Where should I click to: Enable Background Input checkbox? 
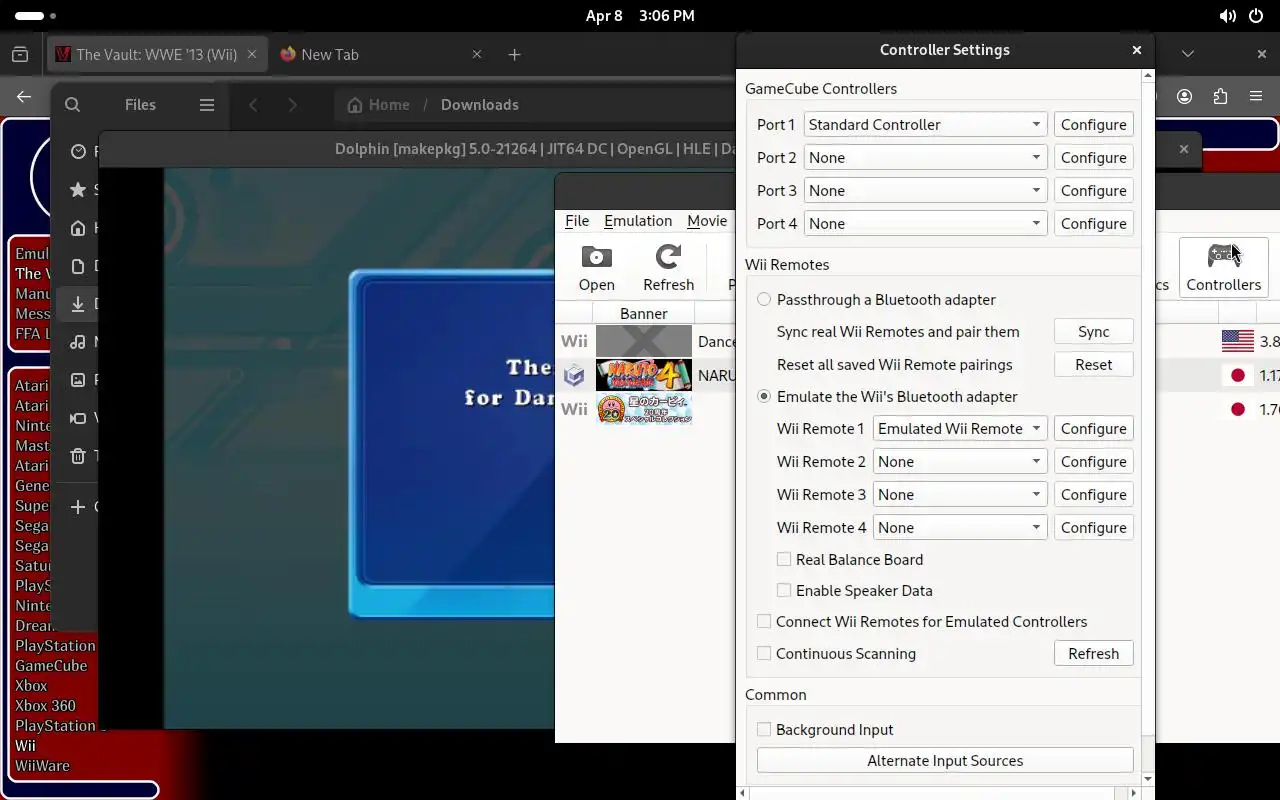[x=764, y=729]
